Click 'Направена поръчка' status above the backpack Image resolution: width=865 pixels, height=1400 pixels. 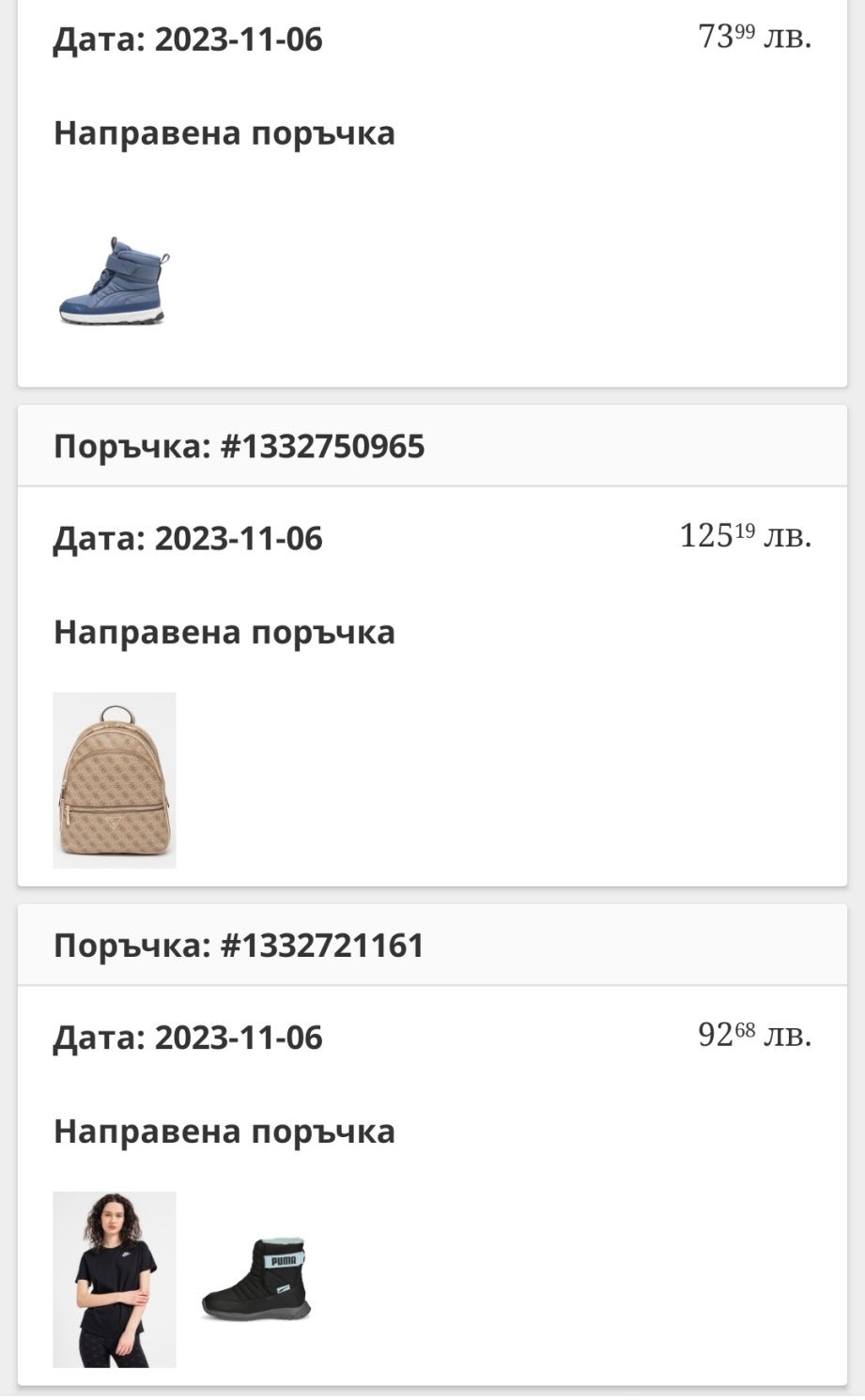point(224,632)
